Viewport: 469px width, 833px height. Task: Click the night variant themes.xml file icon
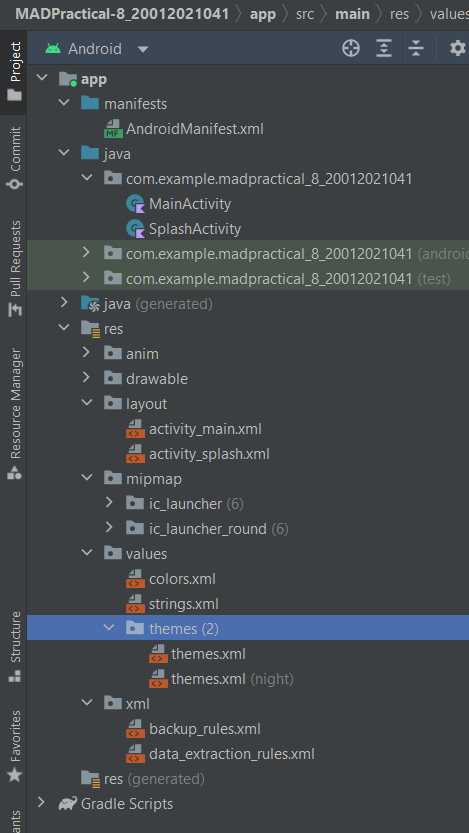pyautogui.click(x=158, y=679)
